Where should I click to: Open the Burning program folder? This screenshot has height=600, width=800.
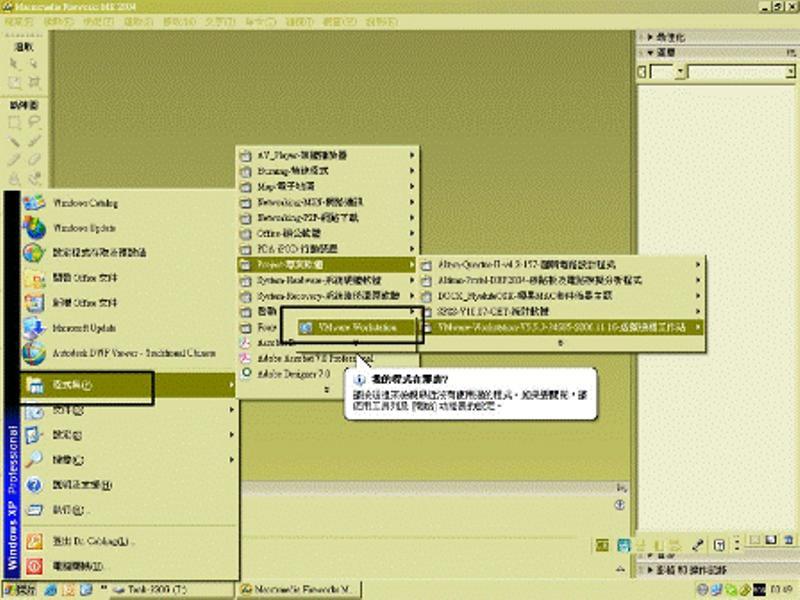(328, 171)
